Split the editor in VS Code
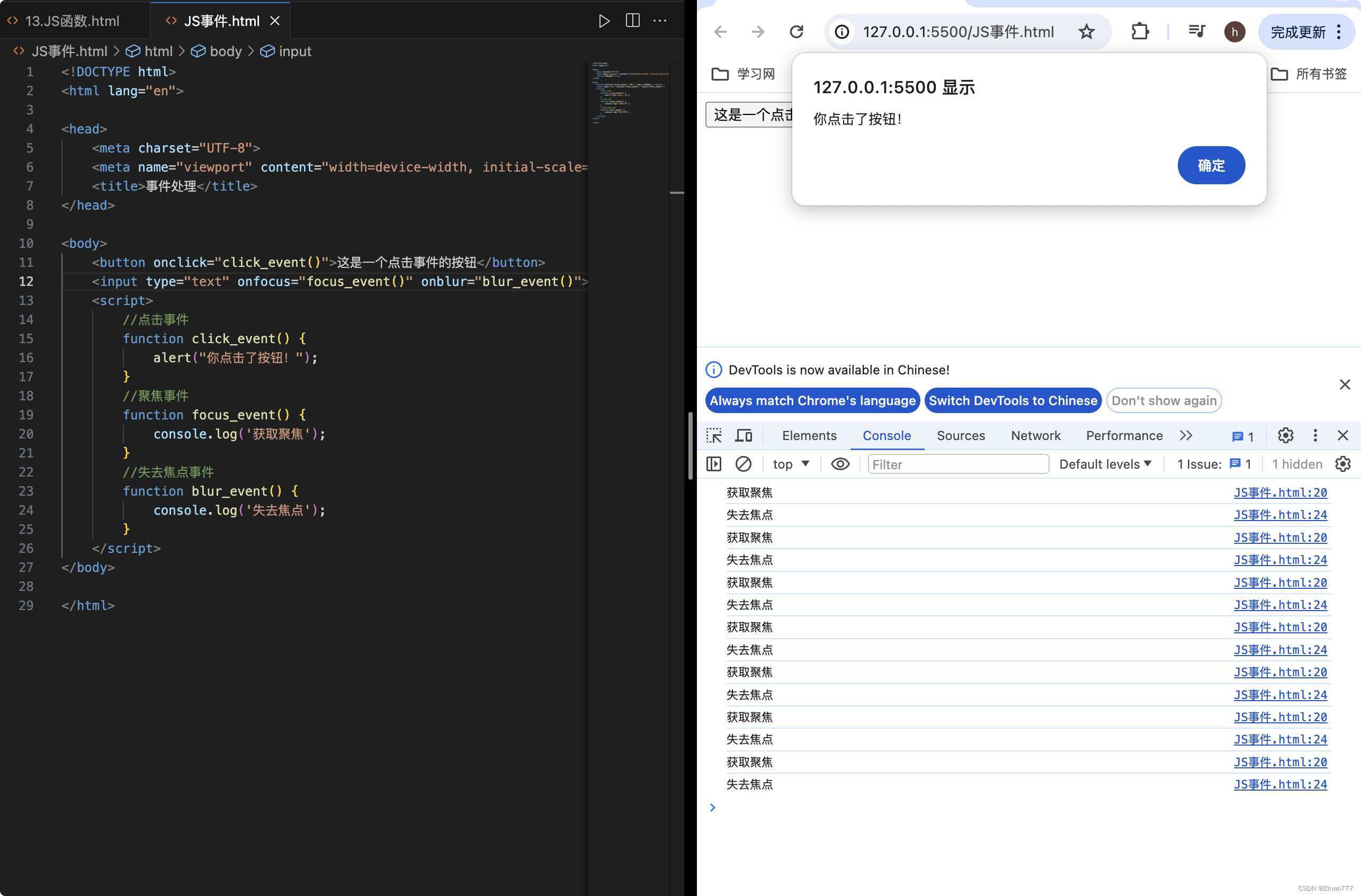The image size is (1361, 896). 632,21
